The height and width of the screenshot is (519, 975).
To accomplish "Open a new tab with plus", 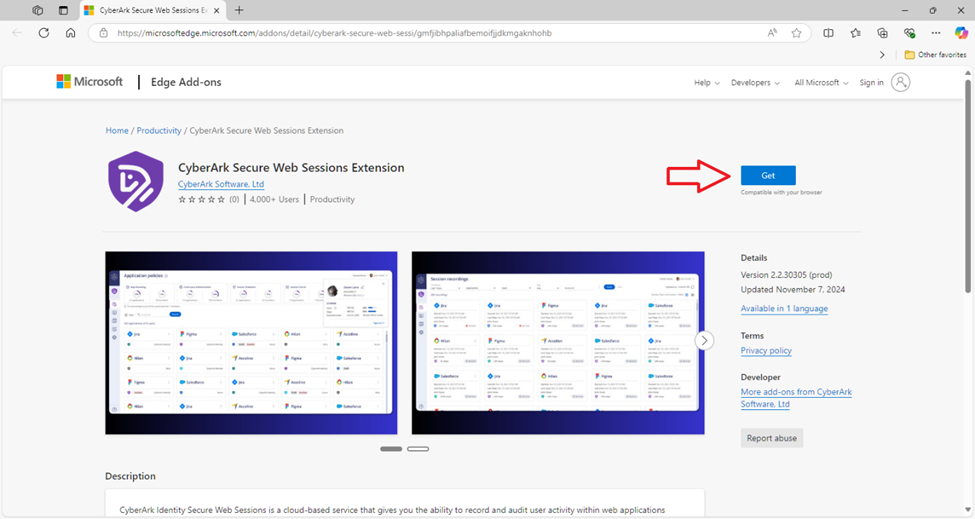I will [x=239, y=10].
